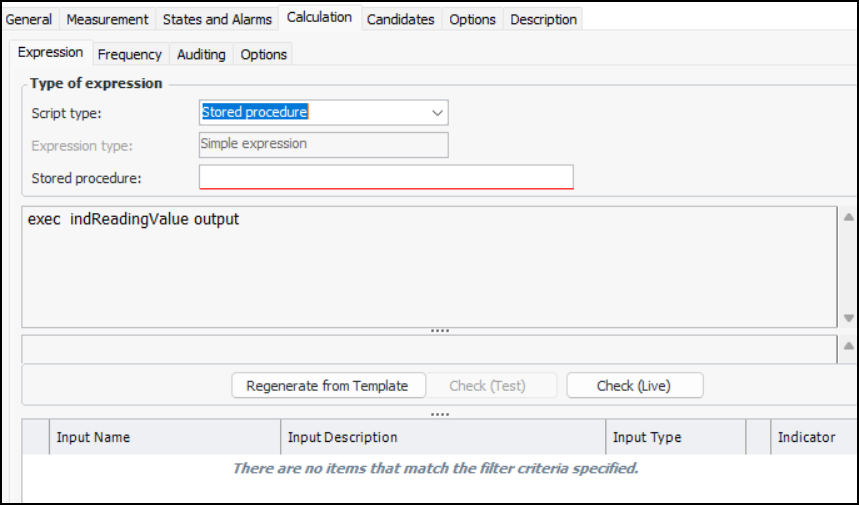Open the General tab

(x=29, y=19)
